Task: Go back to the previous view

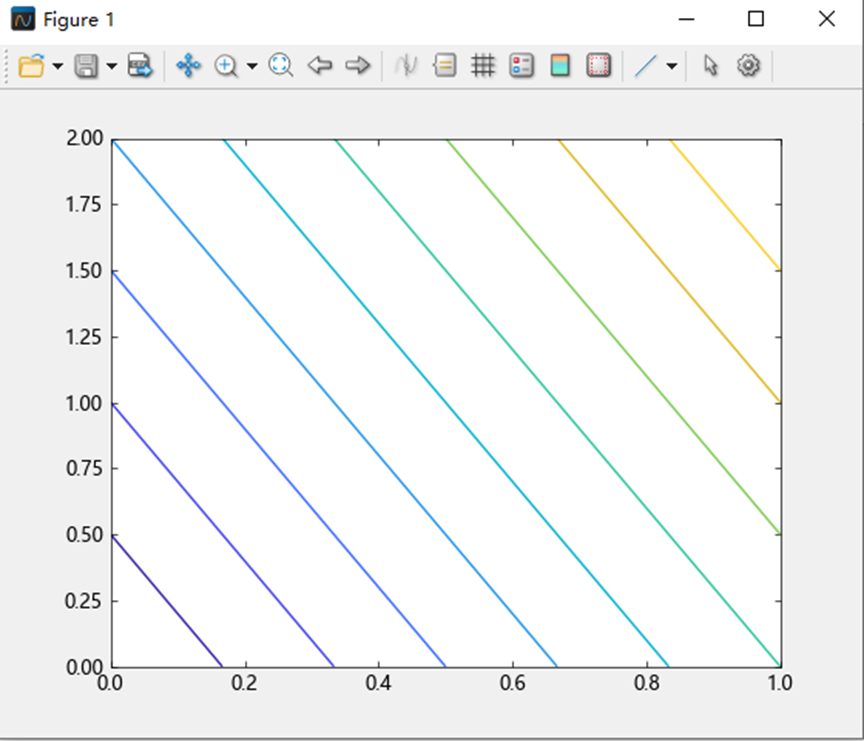Action: pos(320,66)
